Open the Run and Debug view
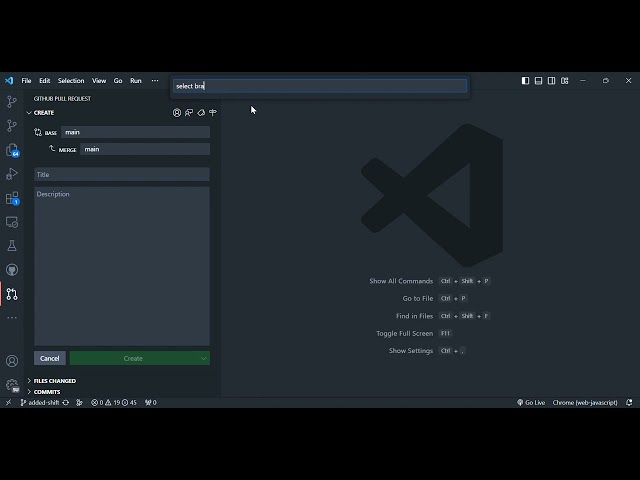 click(12, 174)
